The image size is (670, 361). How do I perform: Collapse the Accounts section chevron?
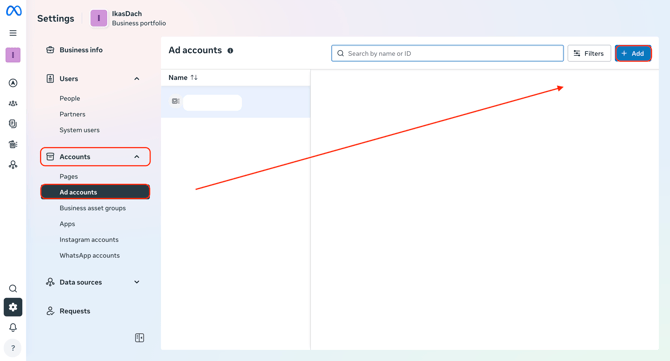[x=137, y=157]
